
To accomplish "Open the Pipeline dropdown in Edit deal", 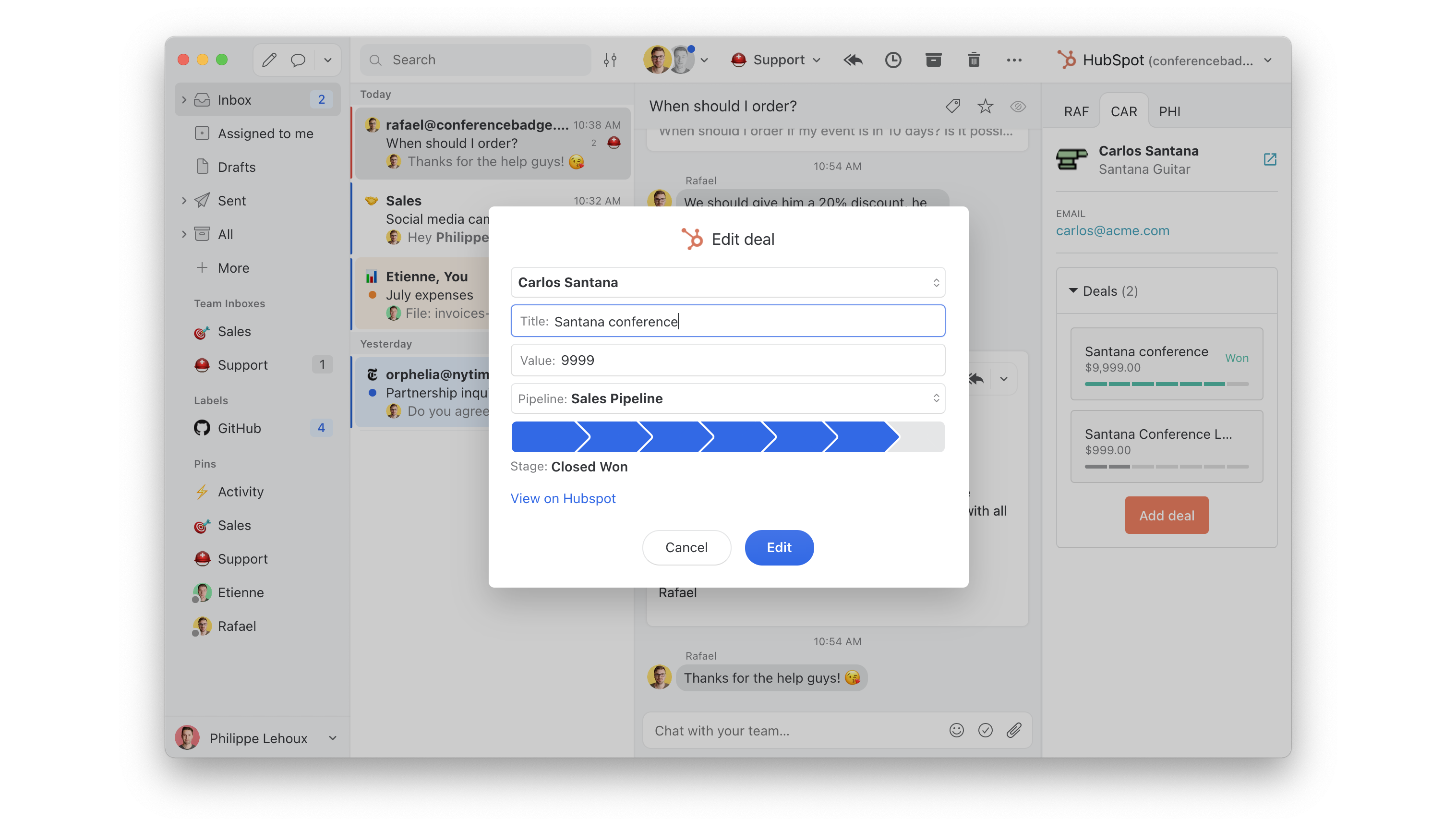I will point(728,398).
